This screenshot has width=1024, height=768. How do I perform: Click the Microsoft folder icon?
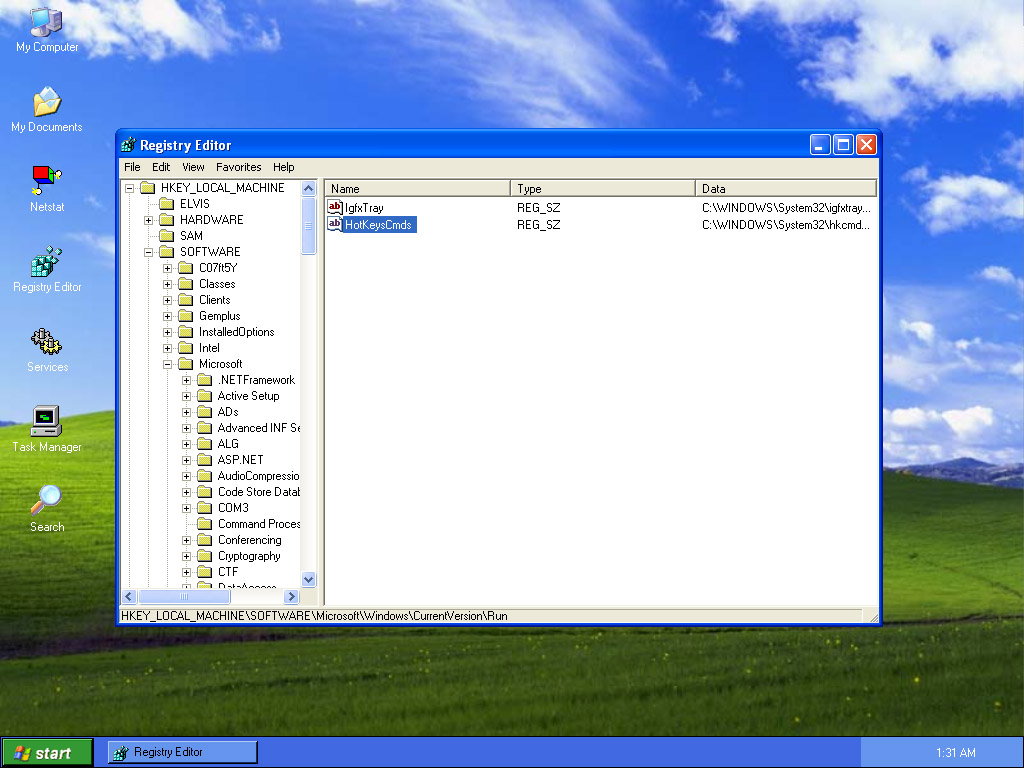click(x=185, y=364)
